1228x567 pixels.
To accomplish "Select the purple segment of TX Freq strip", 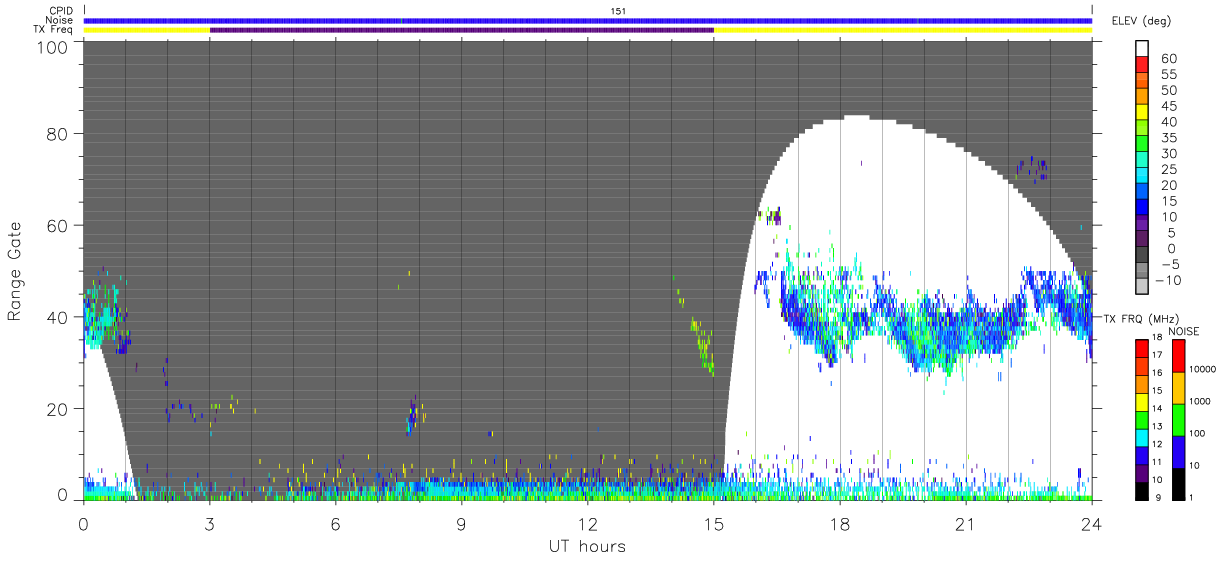I will click(x=462, y=29).
